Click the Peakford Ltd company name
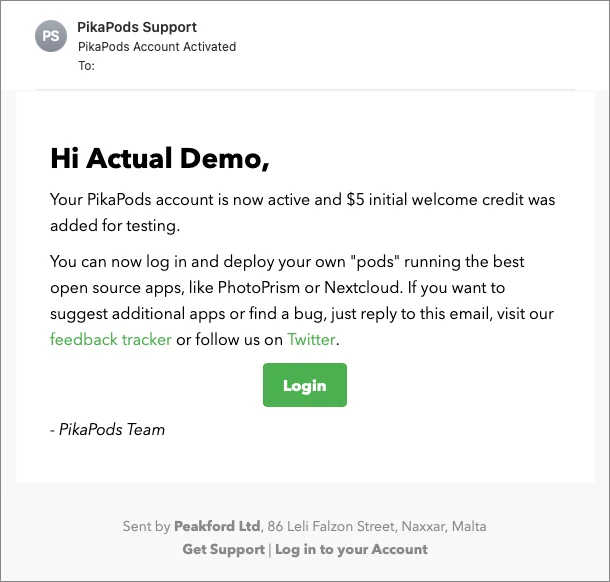Screen dimensions: 610x582 (217, 526)
